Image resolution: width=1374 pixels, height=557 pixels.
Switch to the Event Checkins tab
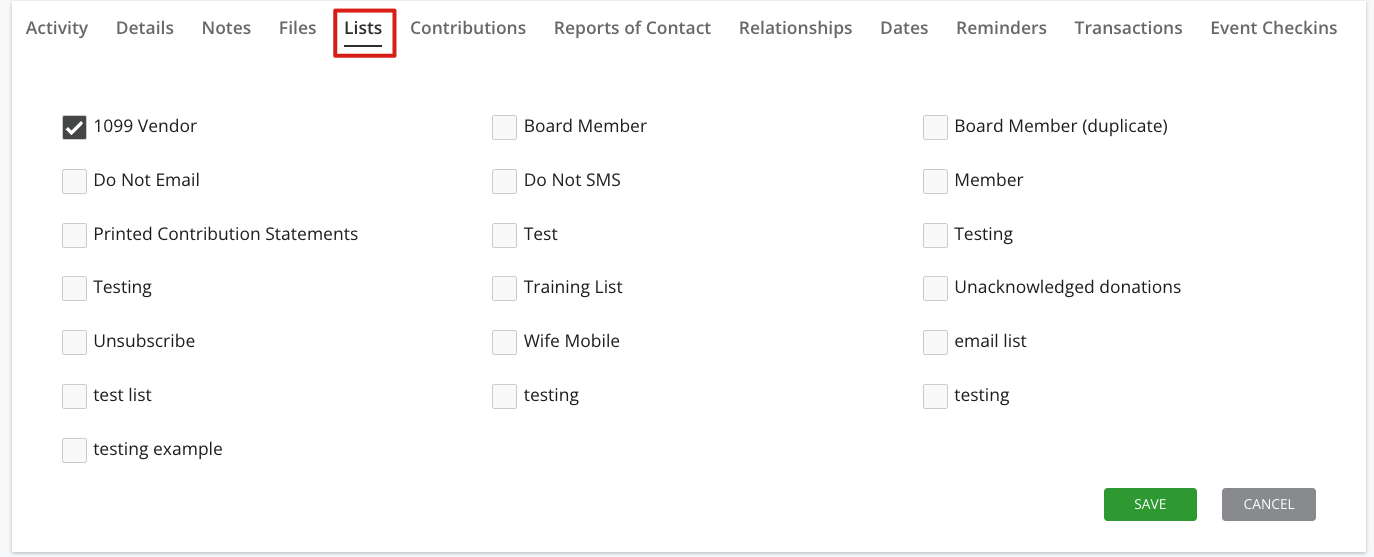pos(1273,28)
